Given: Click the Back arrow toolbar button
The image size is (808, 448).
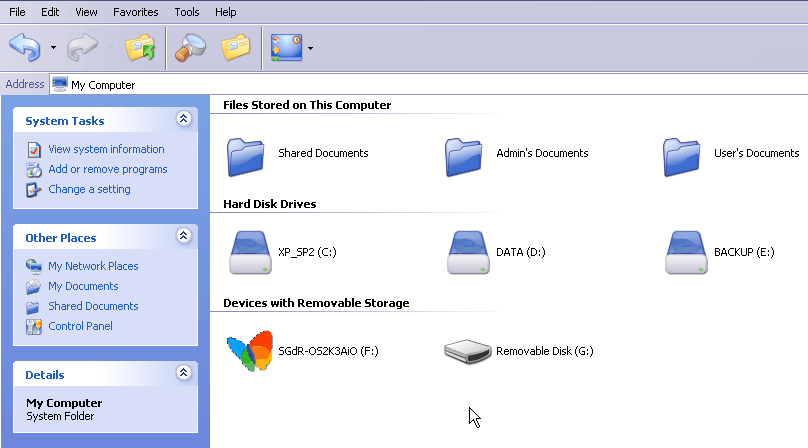Looking at the screenshot, I should pos(25,46).
